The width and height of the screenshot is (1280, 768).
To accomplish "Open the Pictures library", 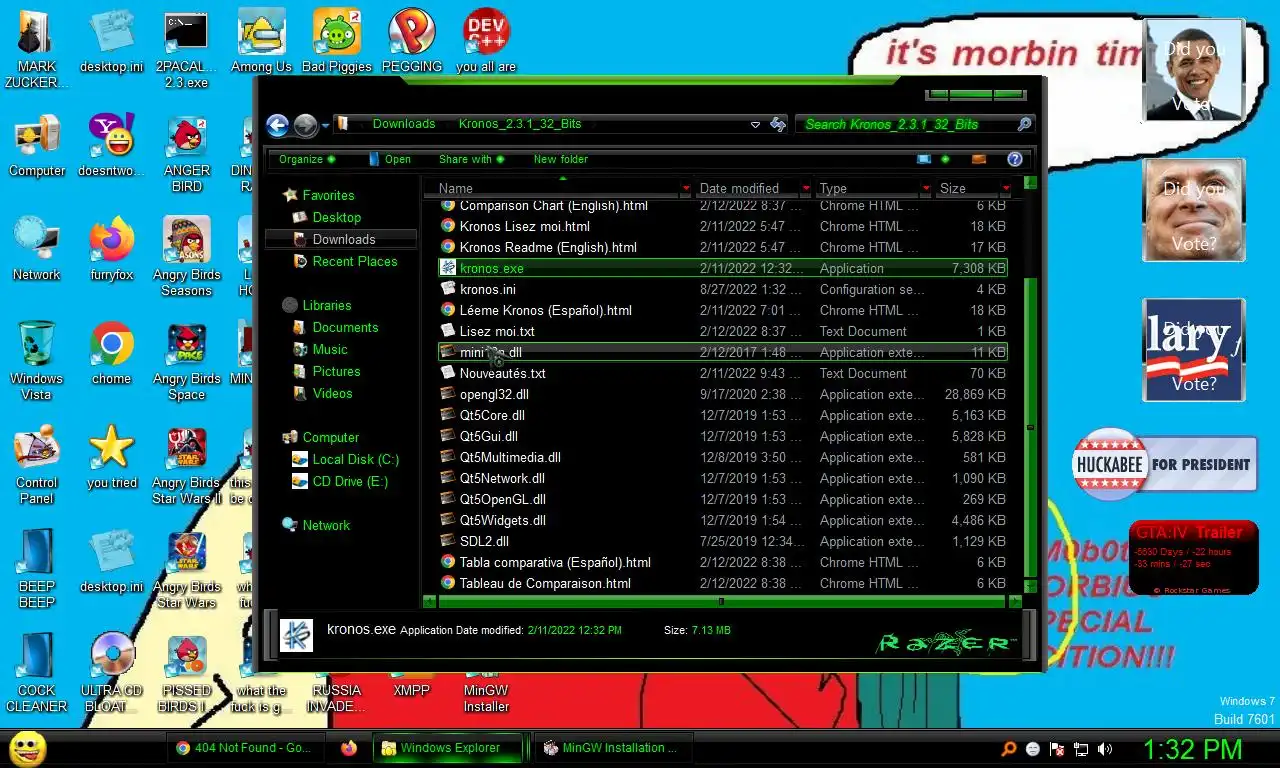I will (x=336, y=371).
